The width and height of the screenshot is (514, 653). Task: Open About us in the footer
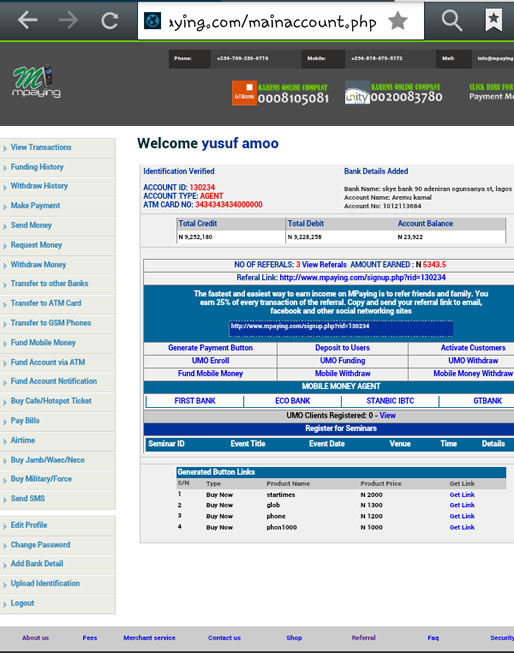[x=35, y=638]
